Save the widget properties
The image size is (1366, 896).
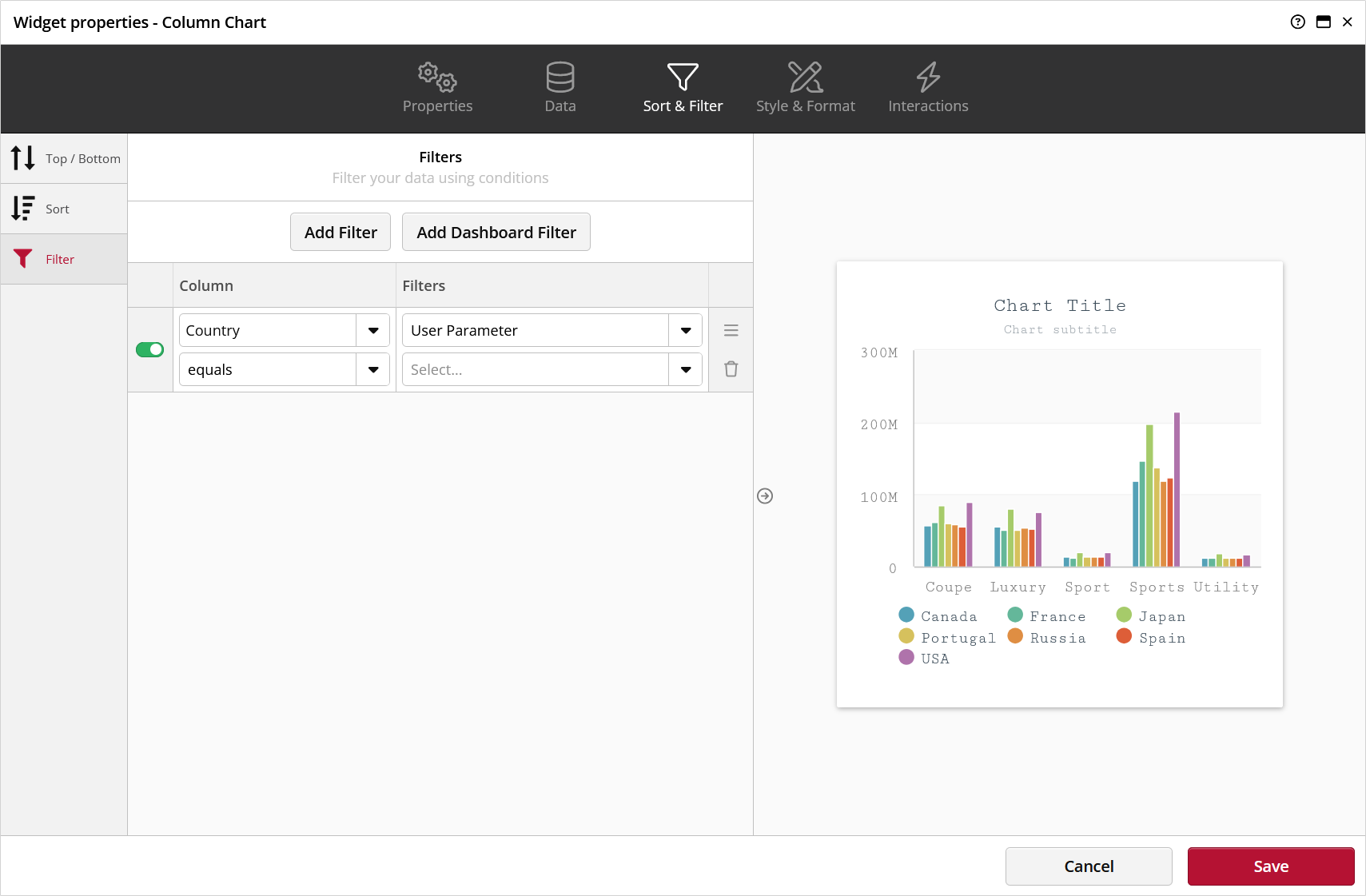tap(1271, 866)
